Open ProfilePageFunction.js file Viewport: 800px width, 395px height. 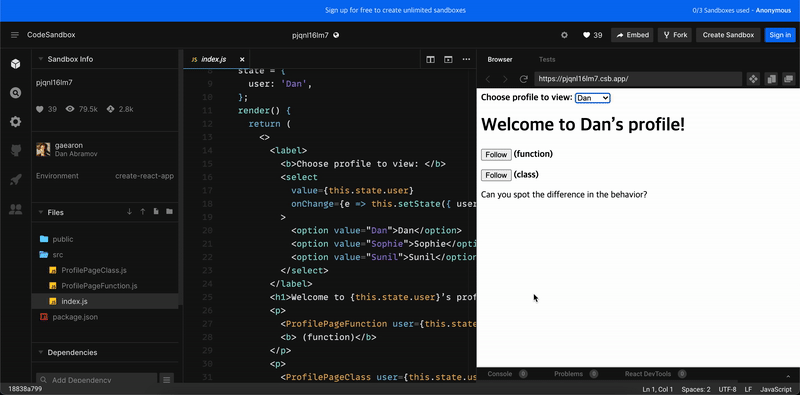point(105,286)
